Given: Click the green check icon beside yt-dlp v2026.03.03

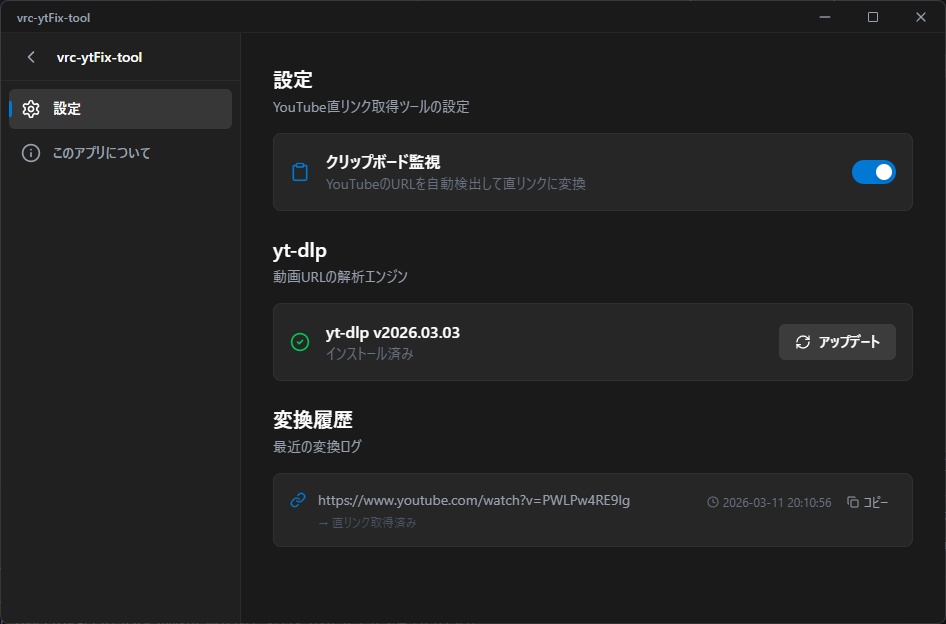Looking at the screenshot, I should tap(300, 342).
